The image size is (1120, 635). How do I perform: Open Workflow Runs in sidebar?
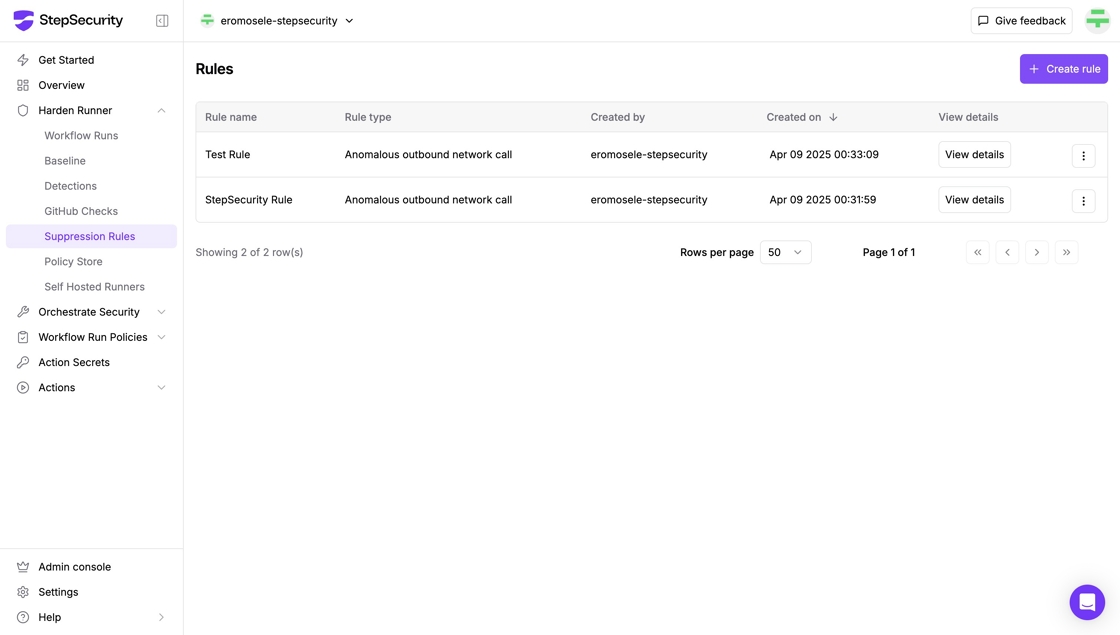[81, 136]
